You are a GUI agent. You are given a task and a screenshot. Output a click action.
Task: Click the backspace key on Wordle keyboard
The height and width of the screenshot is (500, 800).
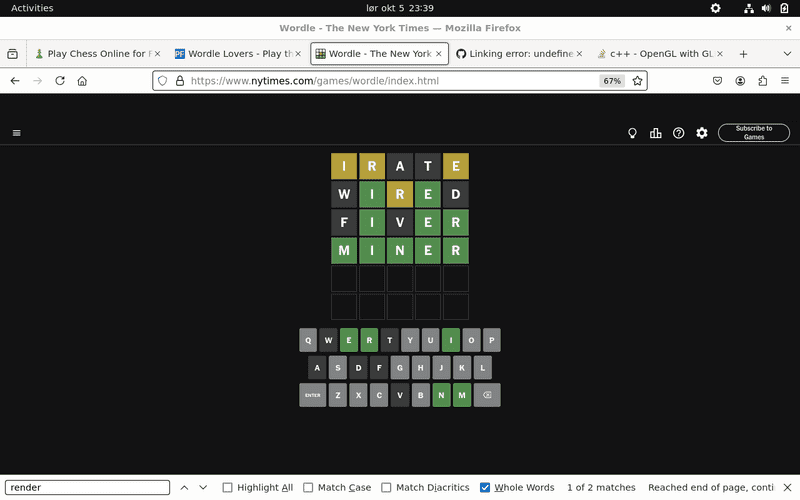487,395
